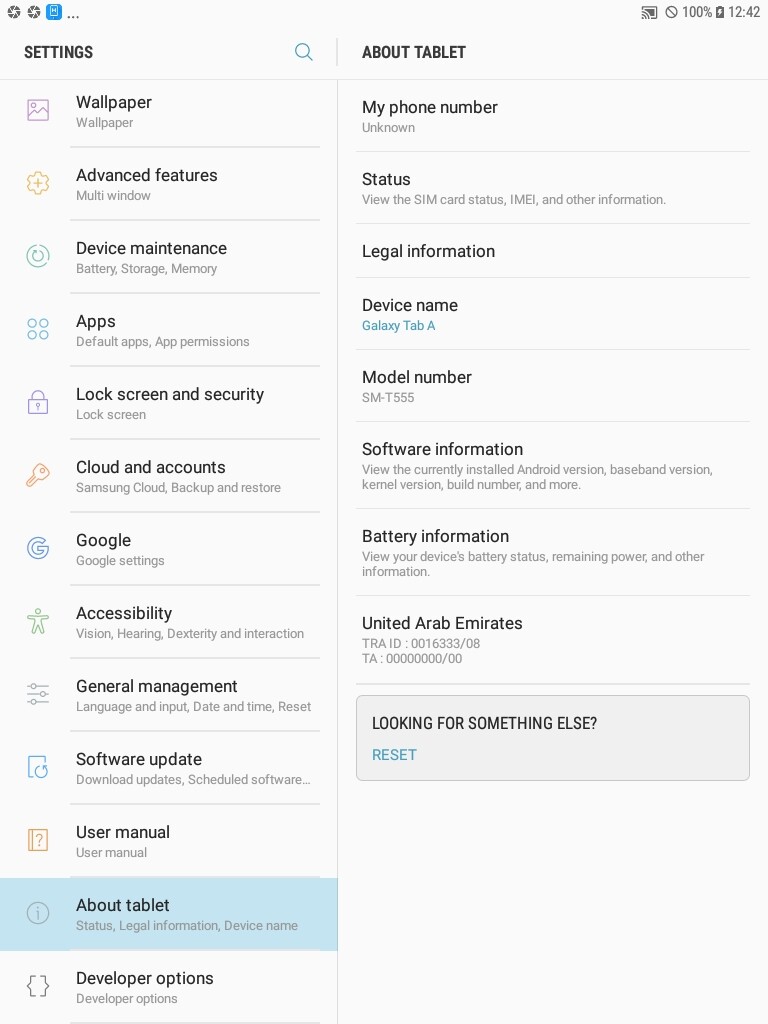
Task: View Battery information
Action: tap(552, 552)
